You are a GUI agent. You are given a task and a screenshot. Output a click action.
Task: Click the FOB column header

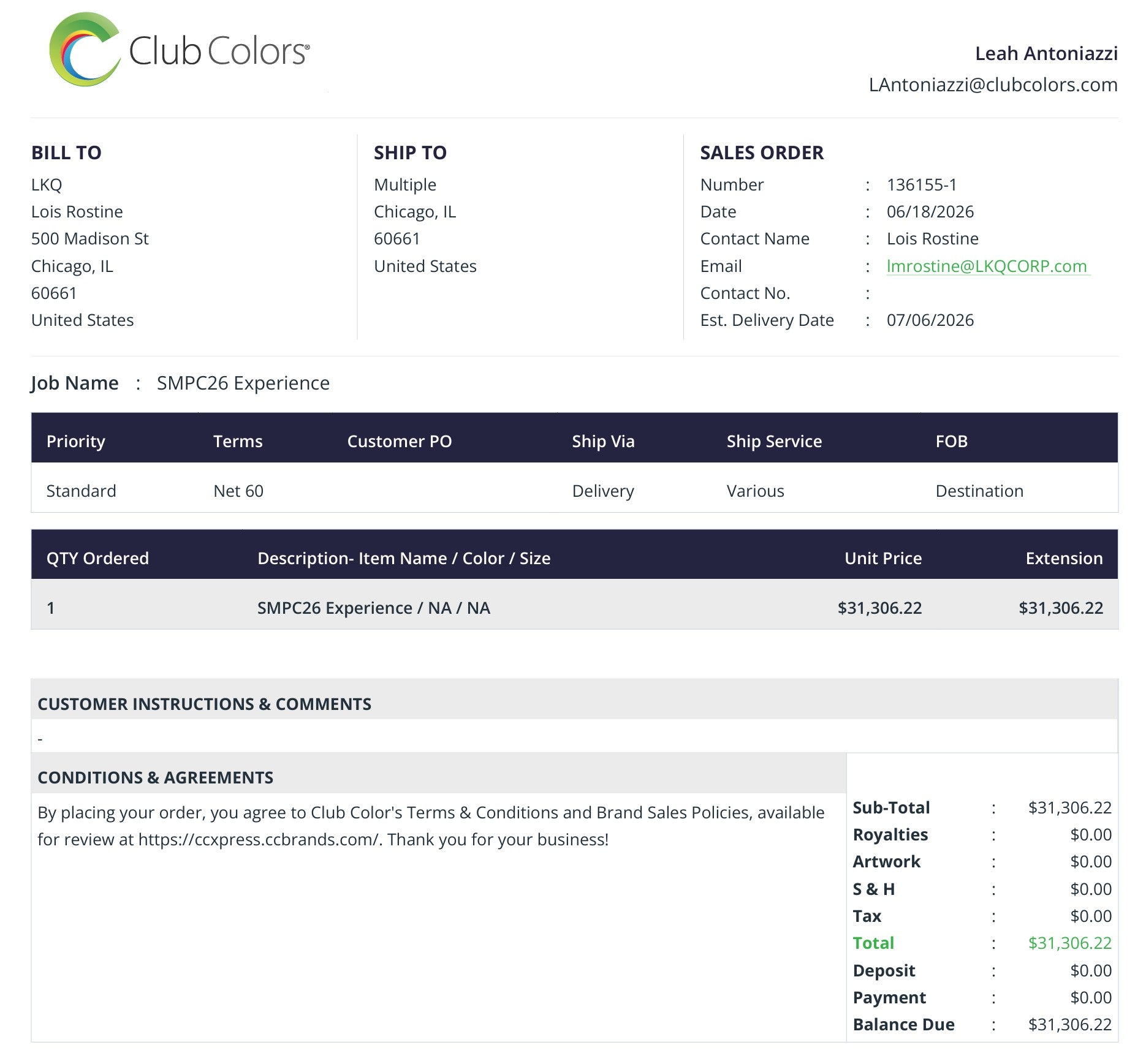tap(951, 441)
